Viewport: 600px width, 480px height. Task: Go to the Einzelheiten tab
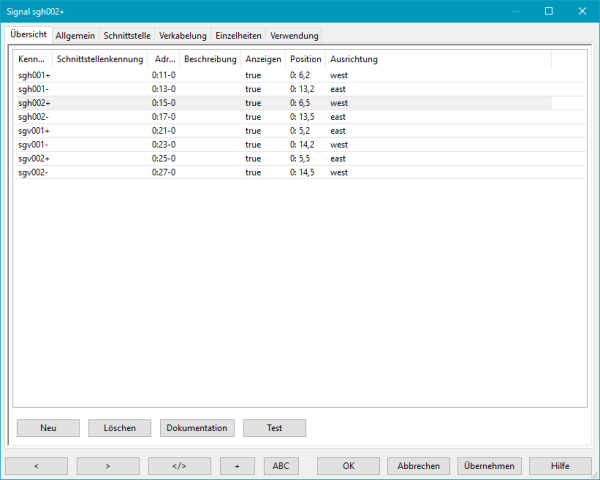click(x=238, y=36)
